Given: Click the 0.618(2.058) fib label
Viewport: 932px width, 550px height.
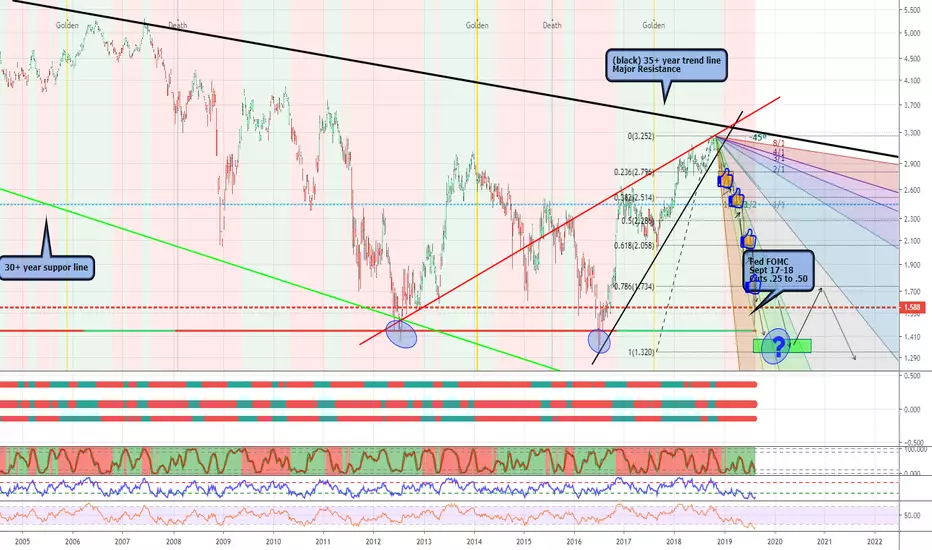Looking at the screenshot, I should click(634, 245).
